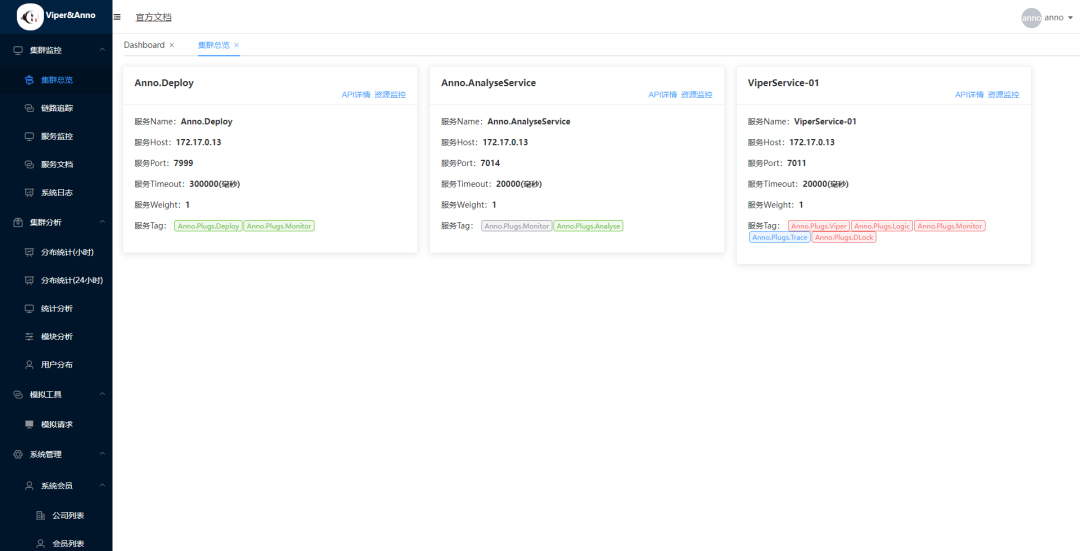Screen dimensions: 1080x551
Task: Open API详情 for ViperService-01
Action: pos(969,95)
